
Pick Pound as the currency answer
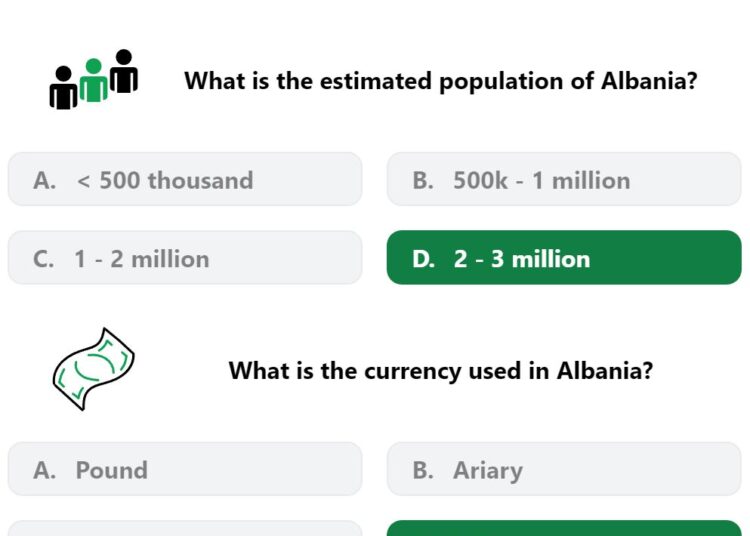[x=185, y=469]
